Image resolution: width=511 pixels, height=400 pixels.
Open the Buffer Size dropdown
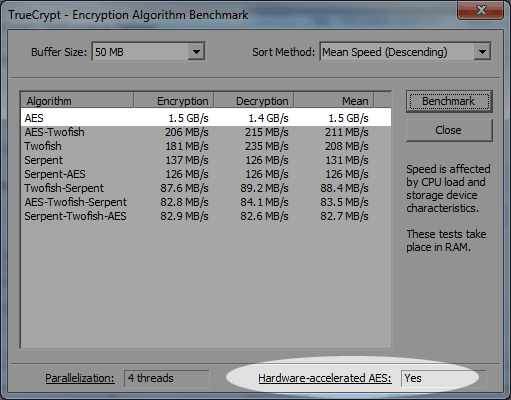pyautogui.click(x=148, y=52)
